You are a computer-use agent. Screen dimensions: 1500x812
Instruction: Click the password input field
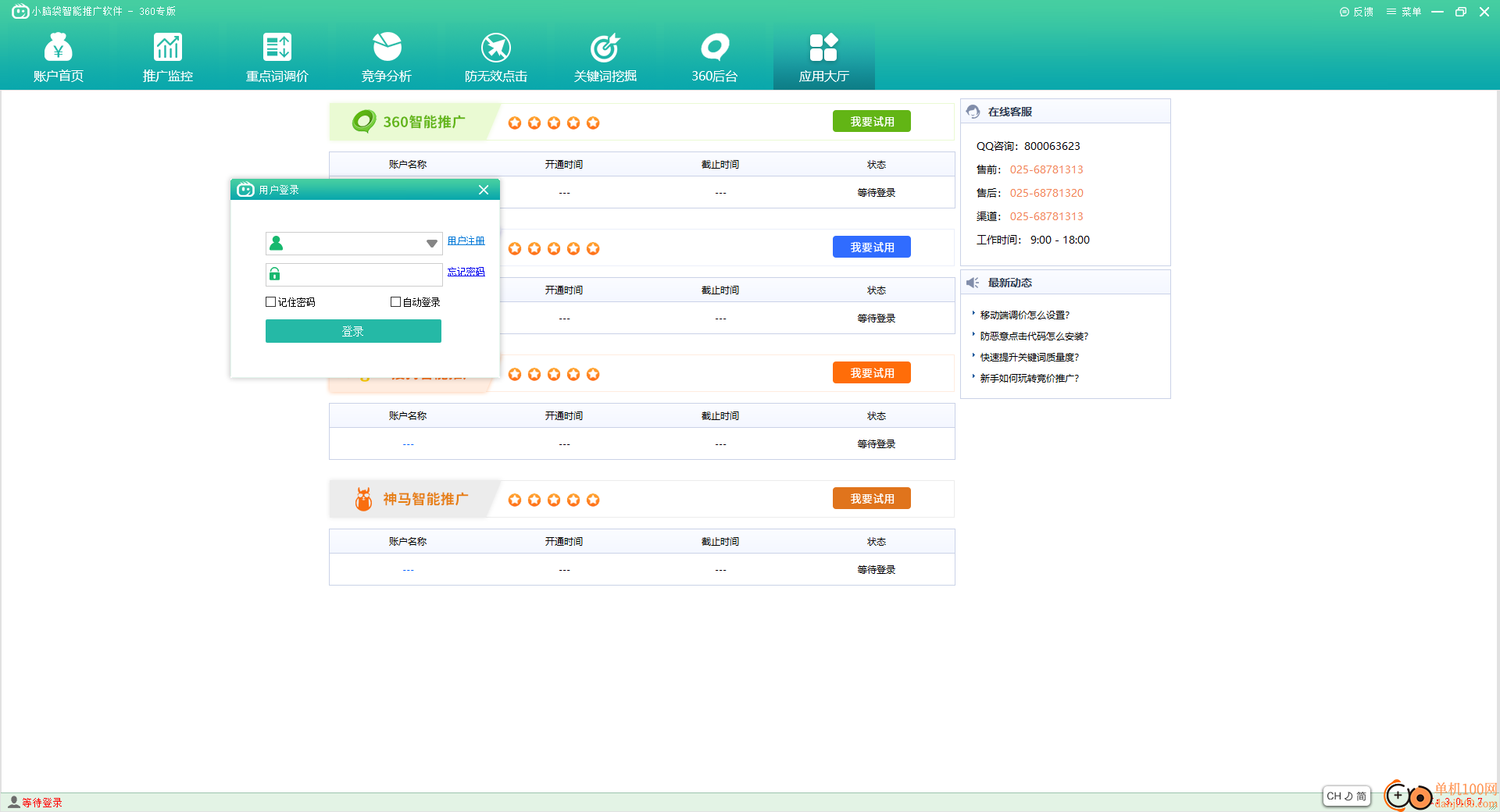pos(354,274)
